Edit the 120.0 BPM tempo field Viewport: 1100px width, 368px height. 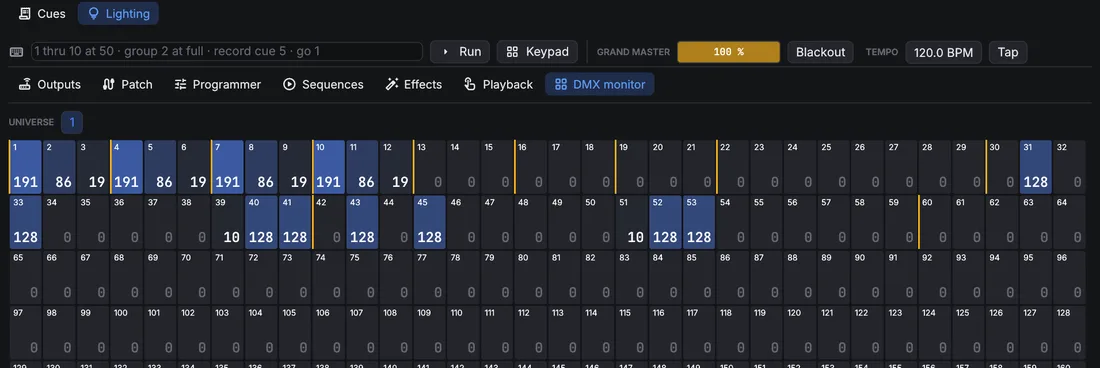click(x=944, y=52)
